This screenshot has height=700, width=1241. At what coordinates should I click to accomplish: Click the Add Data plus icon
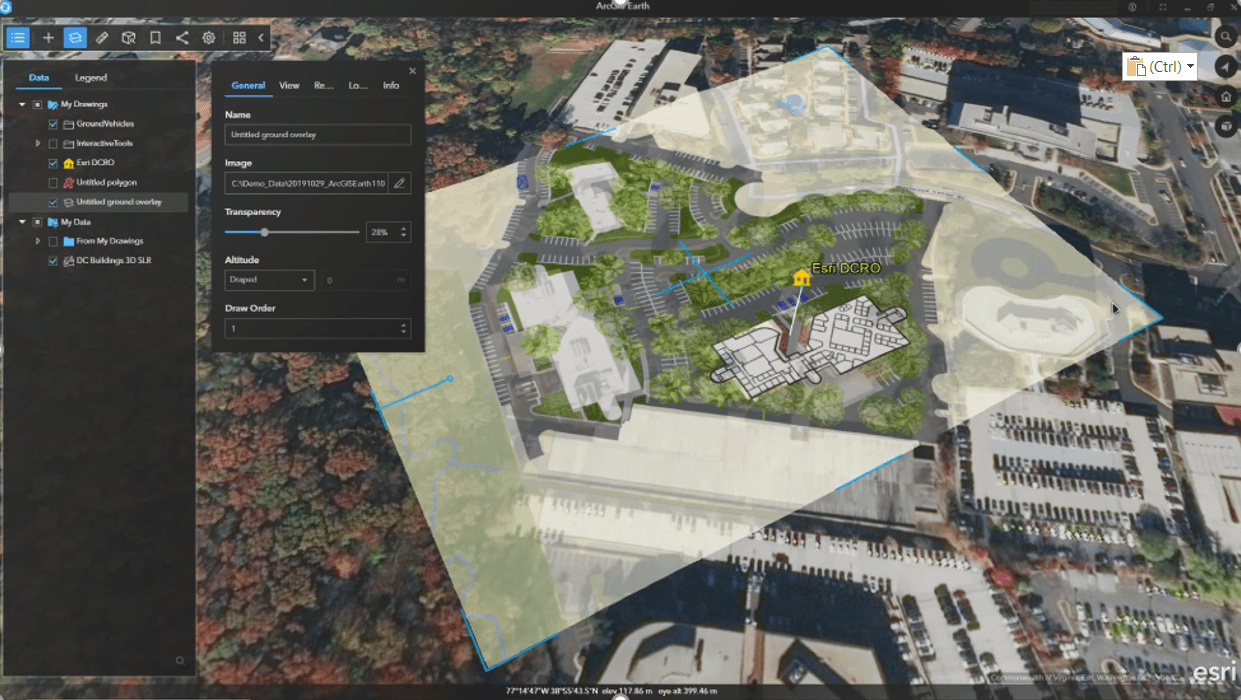pos(48,37)
